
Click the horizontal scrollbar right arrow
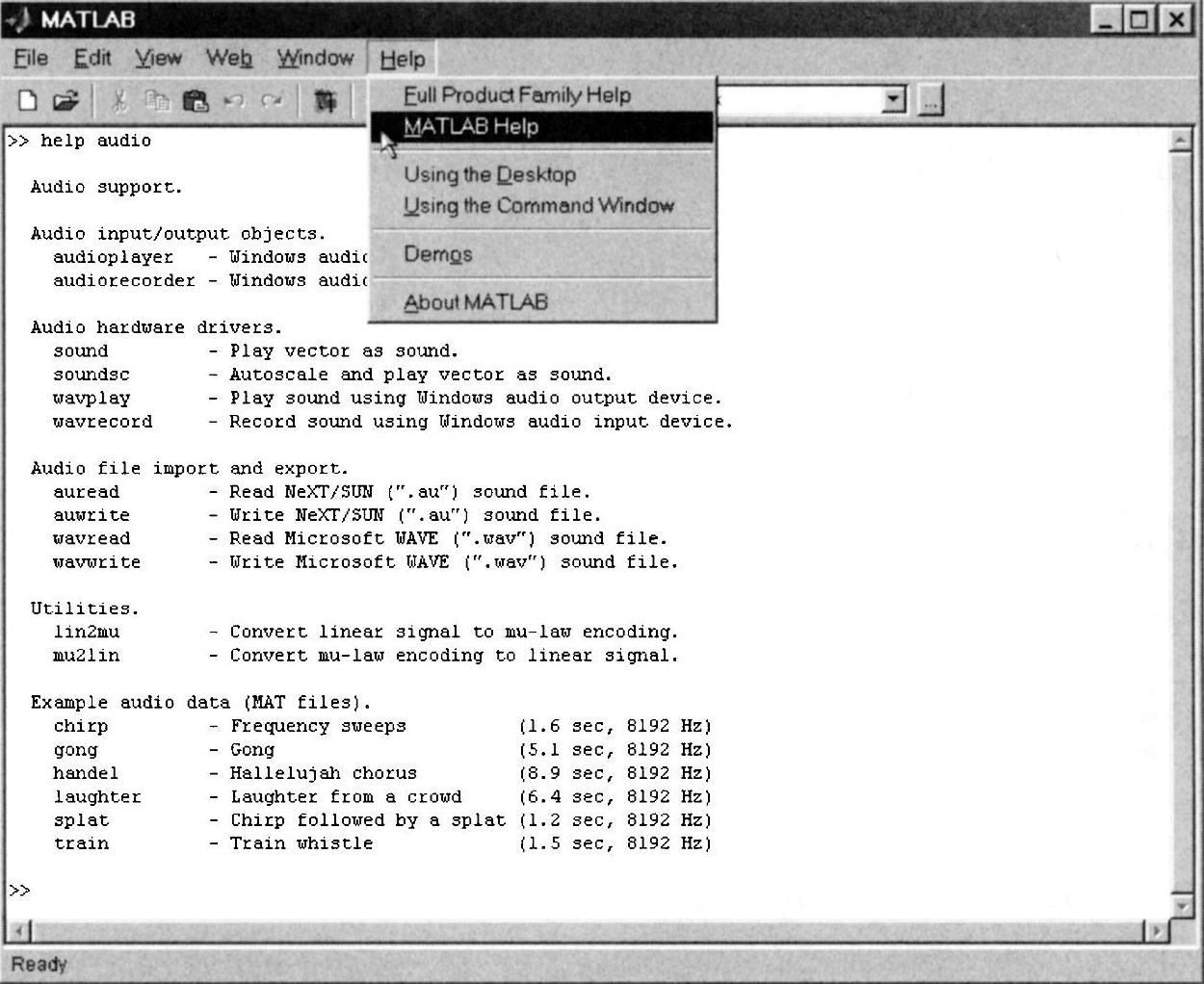(x=1155, y=931)
